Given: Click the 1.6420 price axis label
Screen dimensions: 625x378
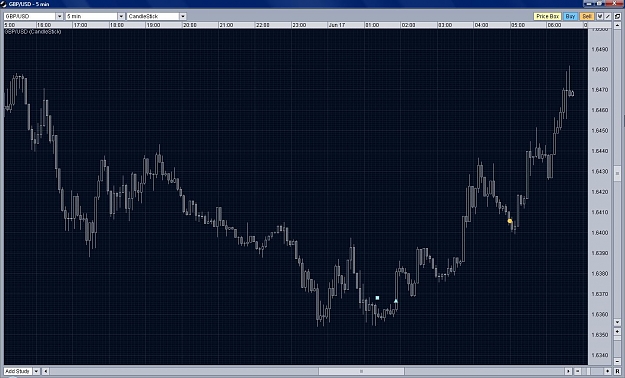Looking at the screenshot, I should point(600,192).
